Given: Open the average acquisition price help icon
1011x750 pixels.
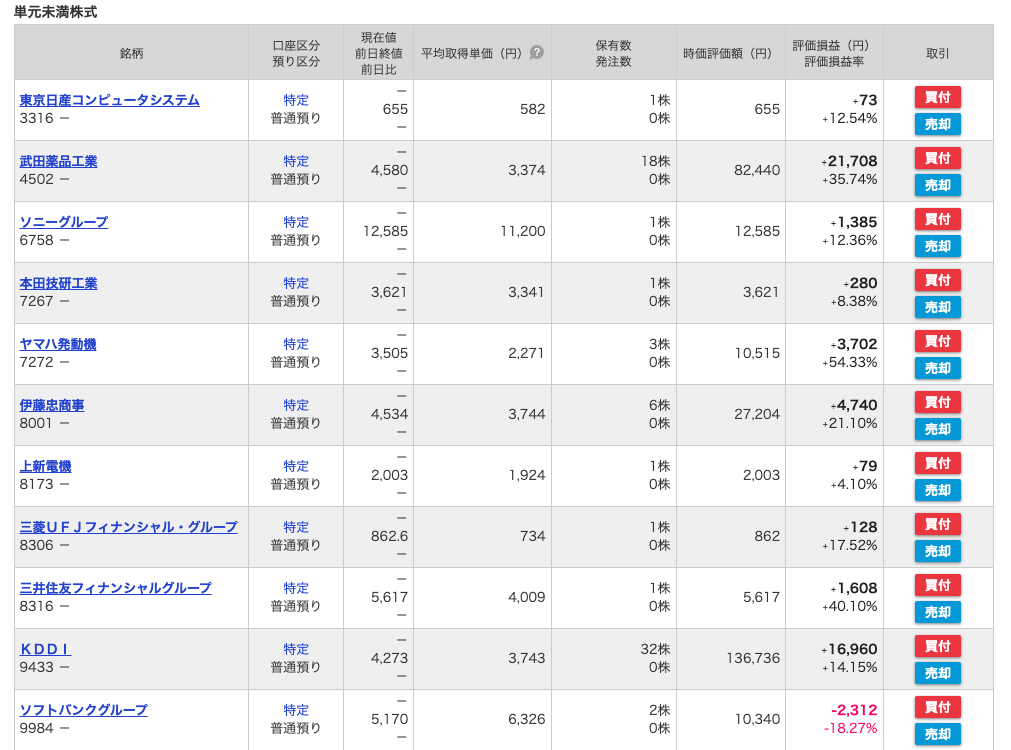Looking at the screenshot, I should 536,53.
